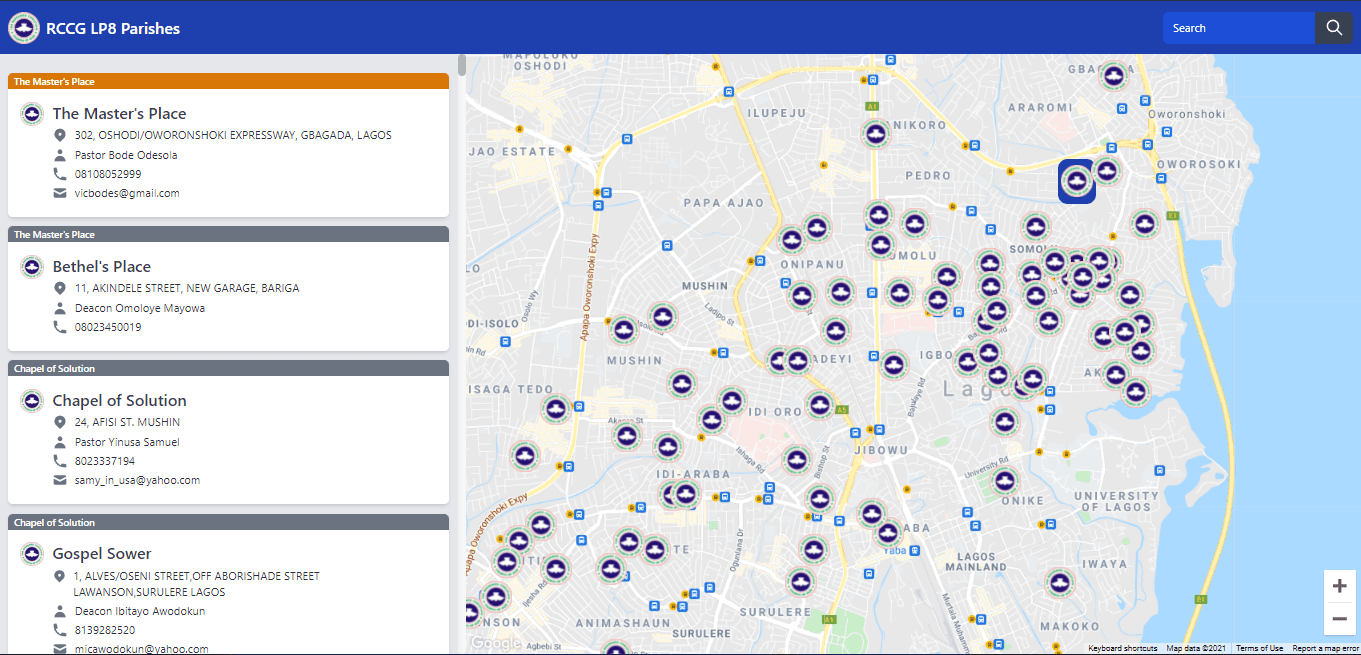Click the orange The Master's Place header
This screenshot has width=1361, height=655.
tap(228, 81)
